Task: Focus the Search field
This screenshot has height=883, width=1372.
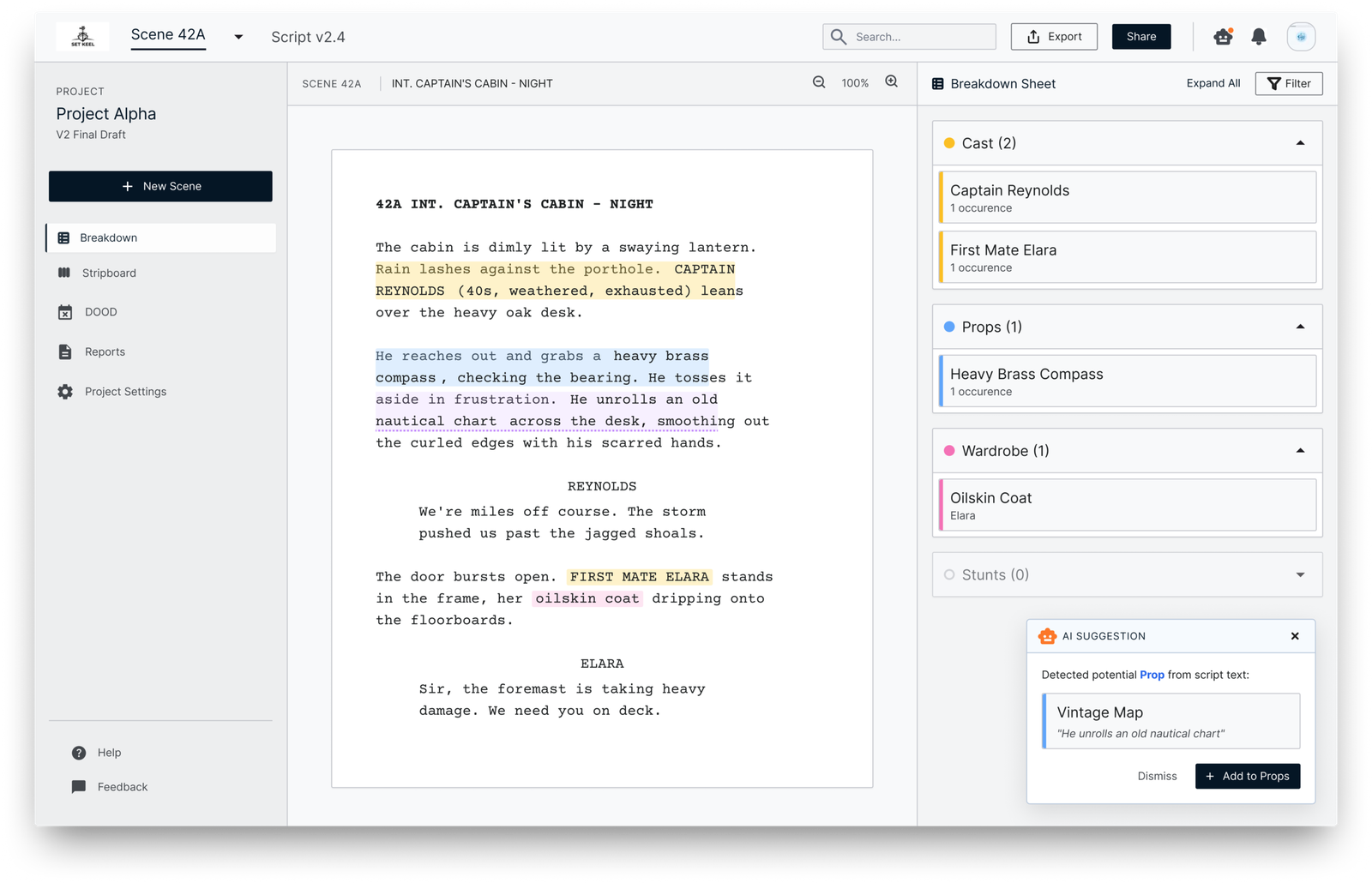Action: (909, 37)
